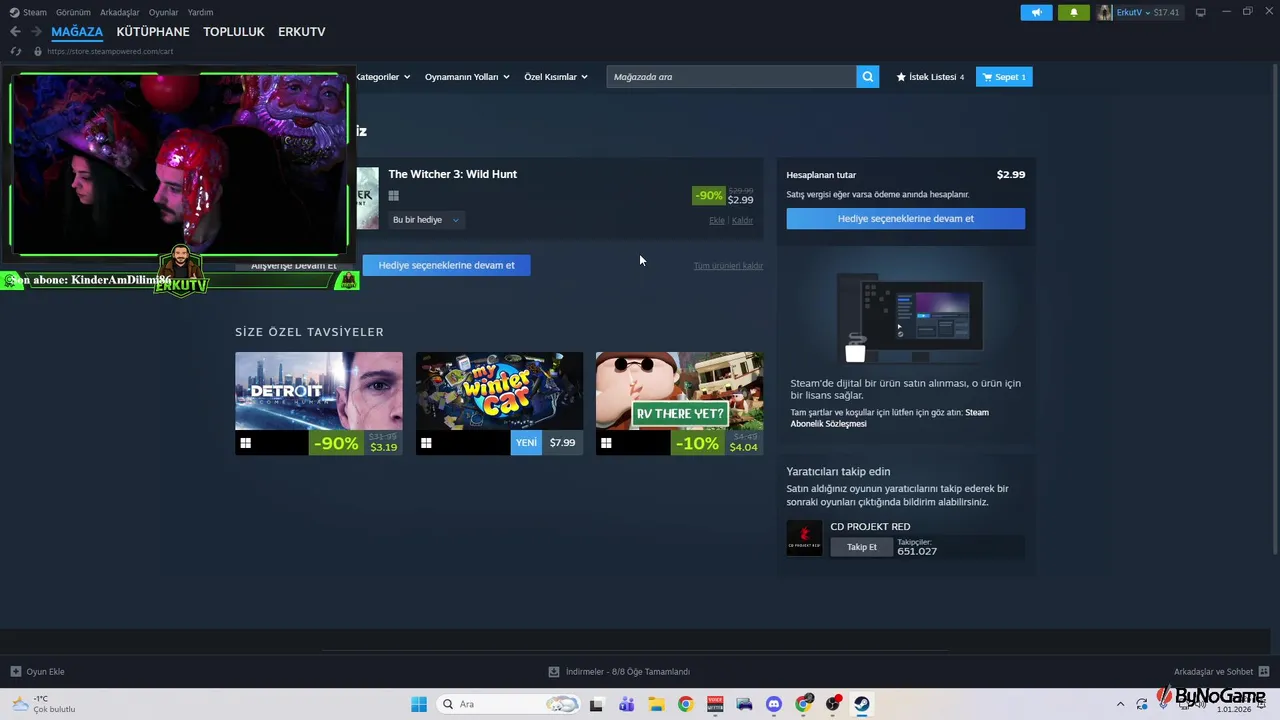Open Task View on the taskbar
The height and width of the screenshot is (720, 1280).
tap(597, 704)
